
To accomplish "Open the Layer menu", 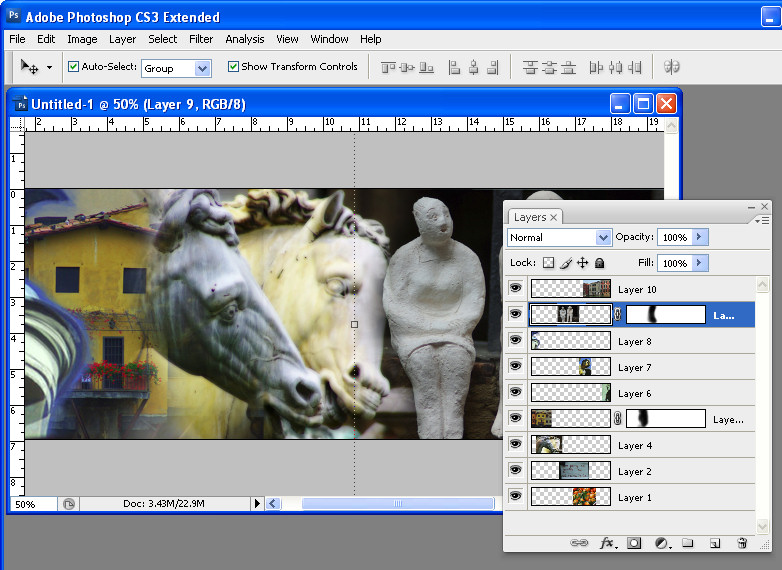I will coord(122,39).
